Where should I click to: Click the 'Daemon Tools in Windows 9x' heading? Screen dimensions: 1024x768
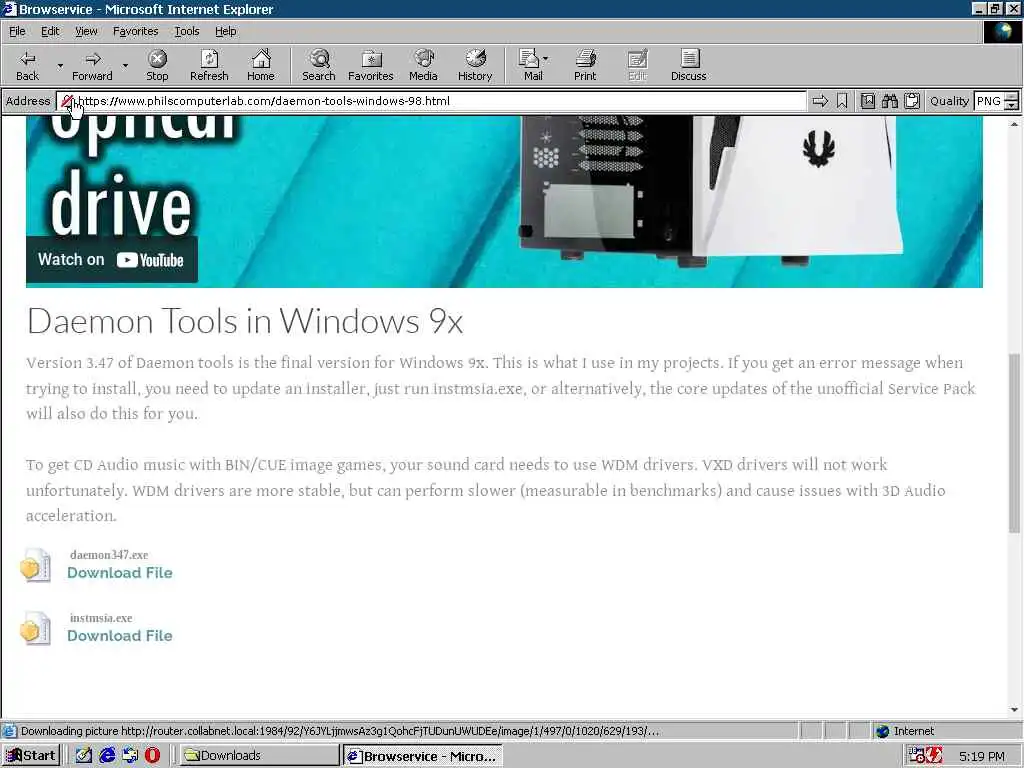pyautogui.click(x=245, y=321)
